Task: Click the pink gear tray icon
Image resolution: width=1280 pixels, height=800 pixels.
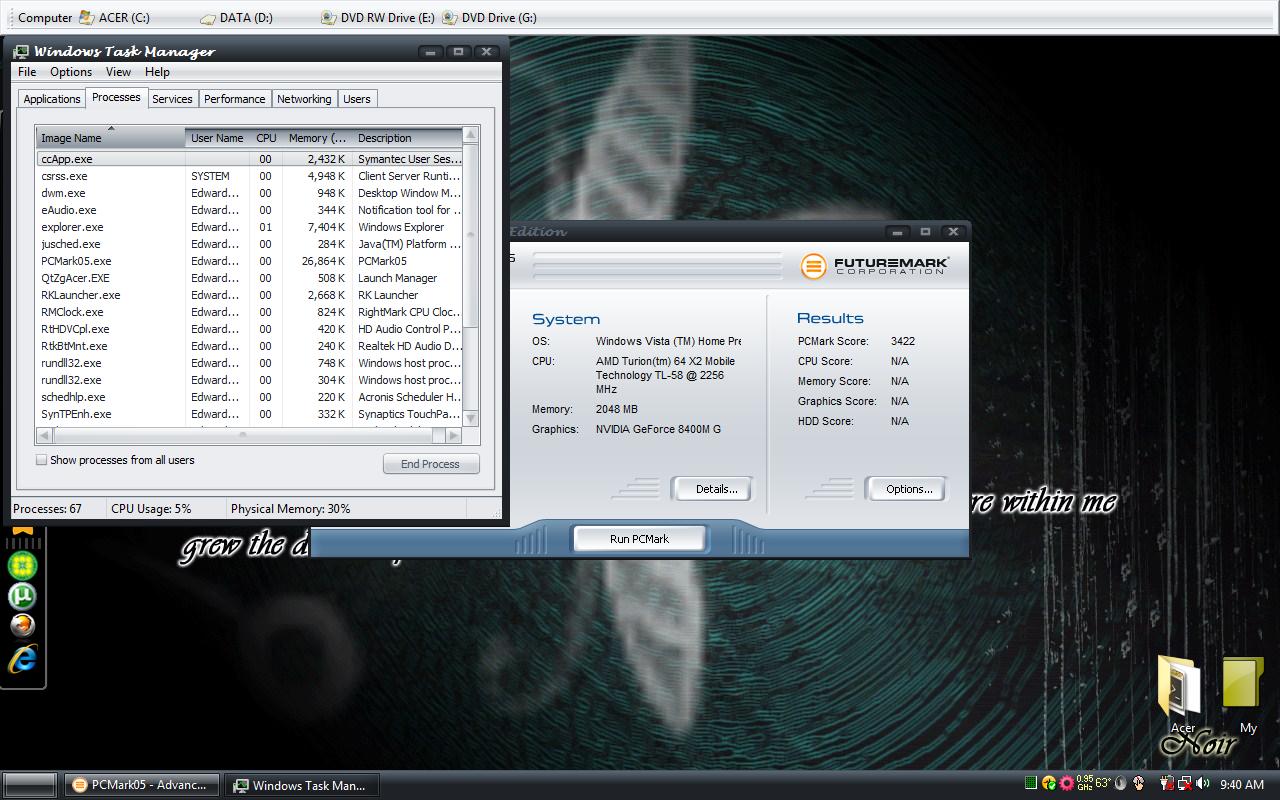Action: click(1066, 783)
